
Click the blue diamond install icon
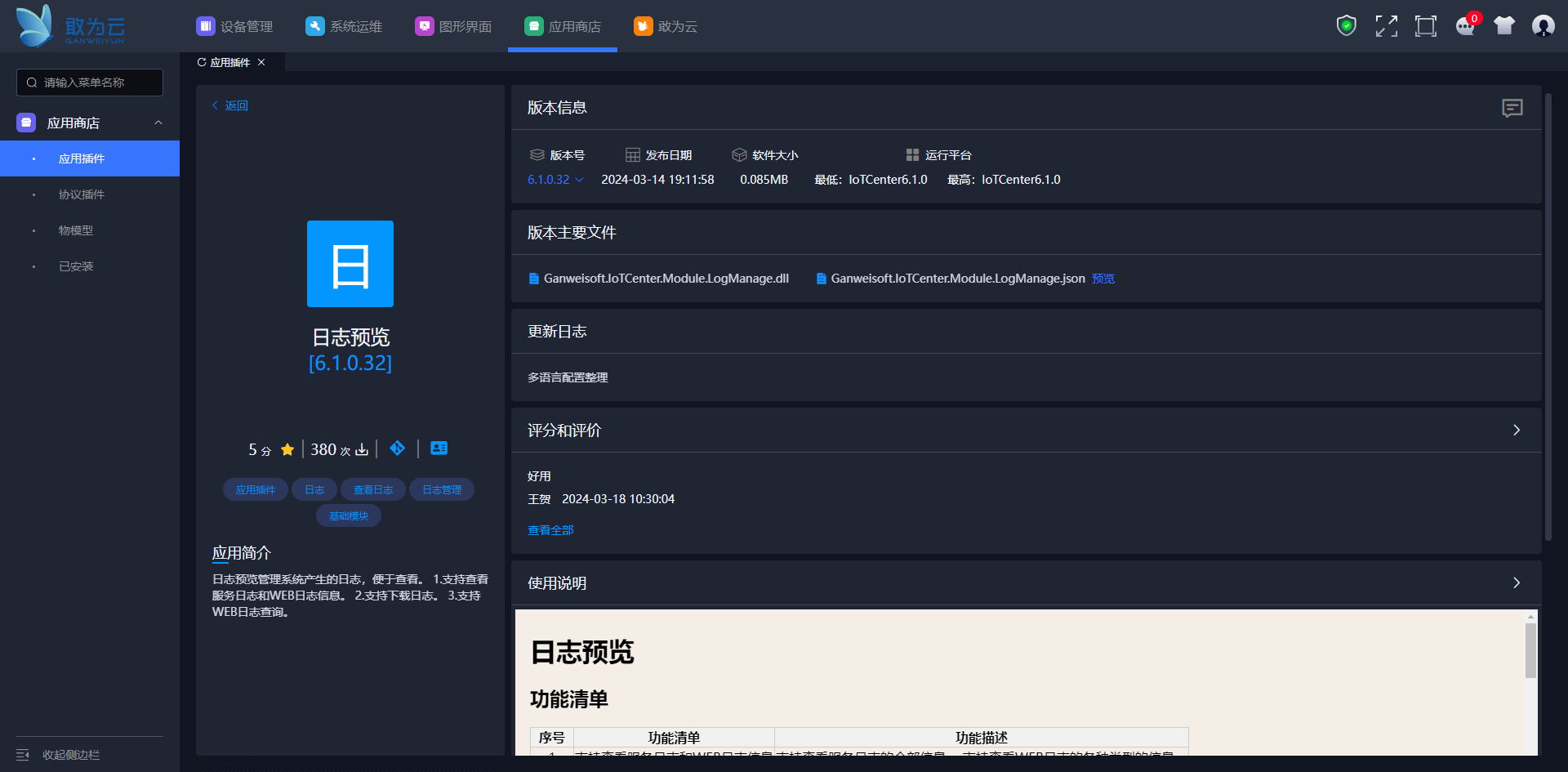point(398,448)
